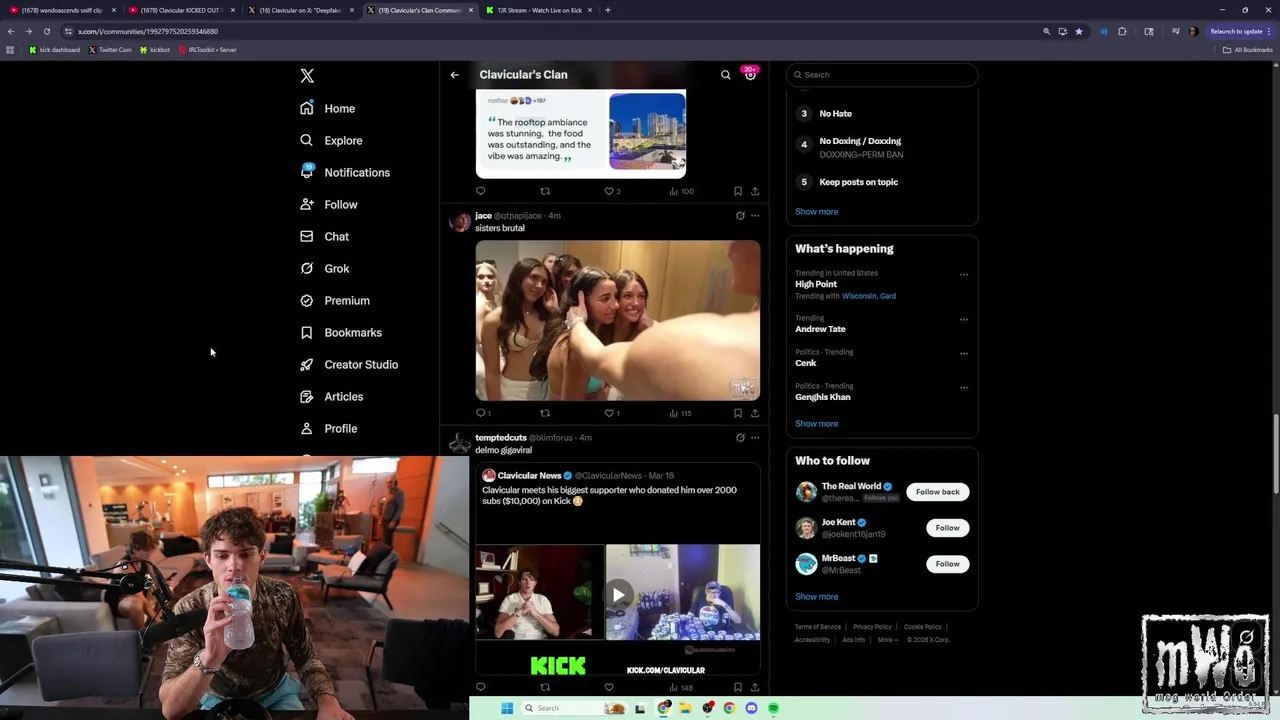Image resolution: width=1280 pixels, height=720 pixels.
Task: Open Andrew Tate trending topic
Action: 820,329
